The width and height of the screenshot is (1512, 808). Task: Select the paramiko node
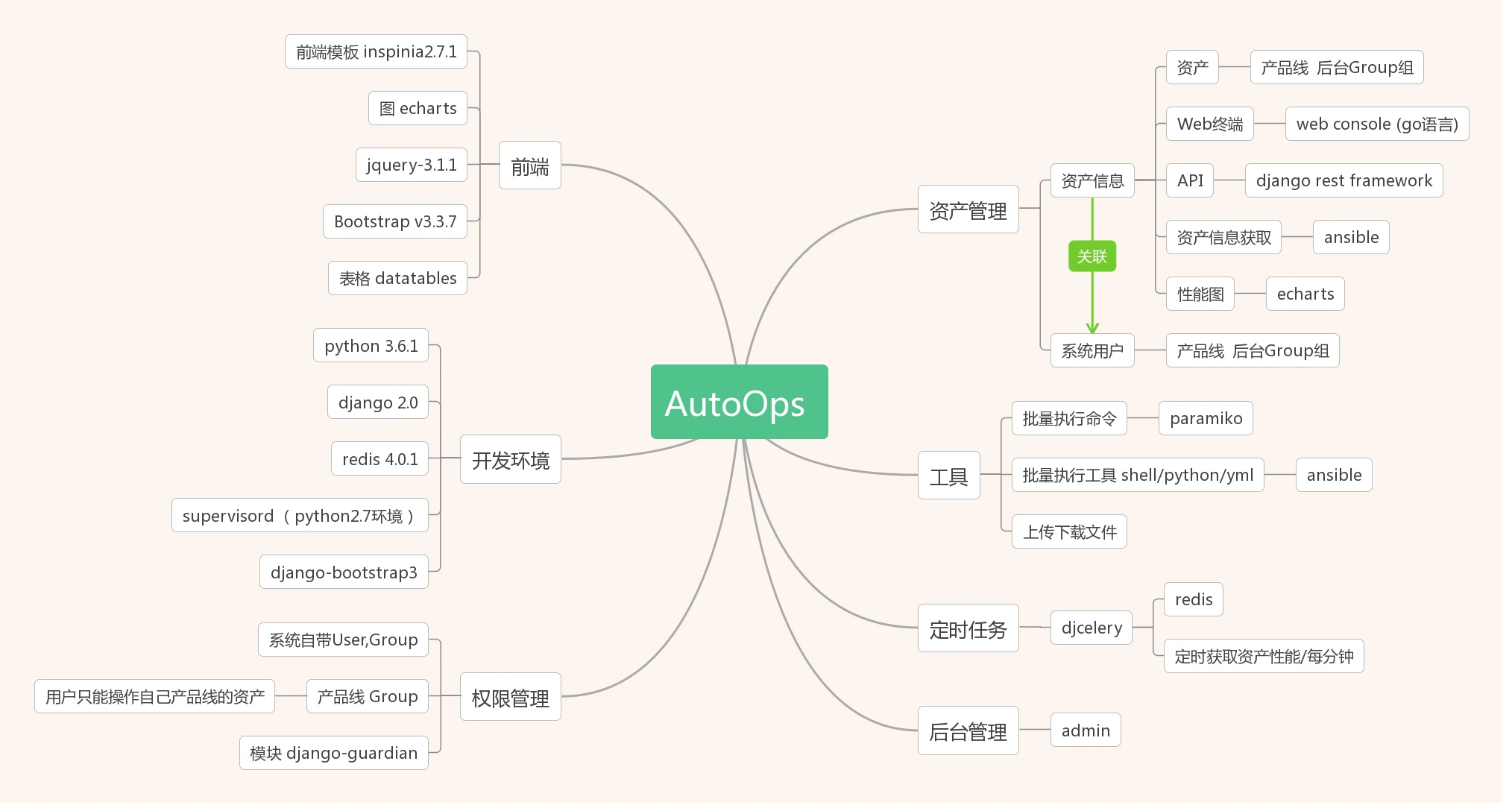(x=1206, y=418)
